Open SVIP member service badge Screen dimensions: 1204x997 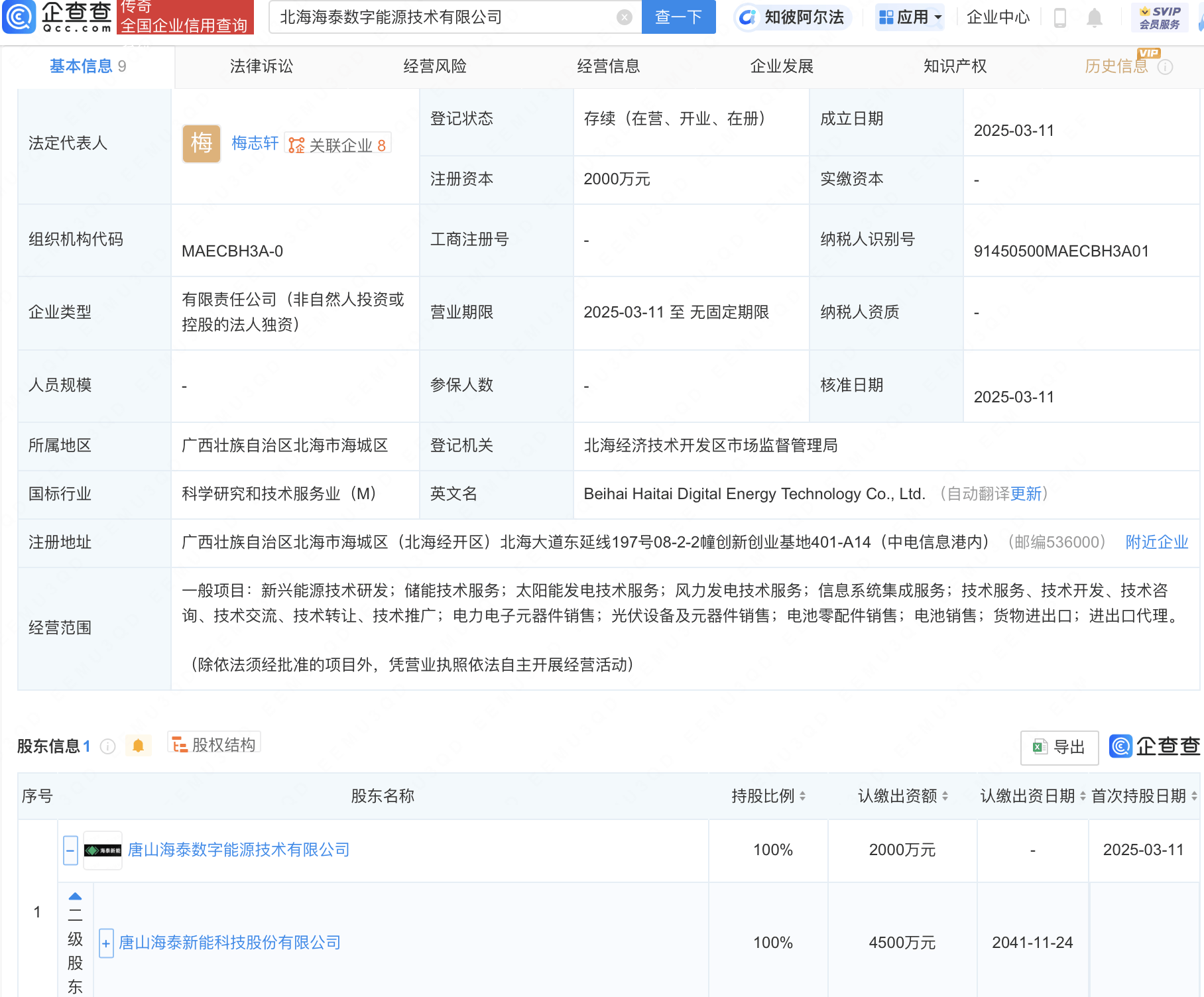point(1160,17)
